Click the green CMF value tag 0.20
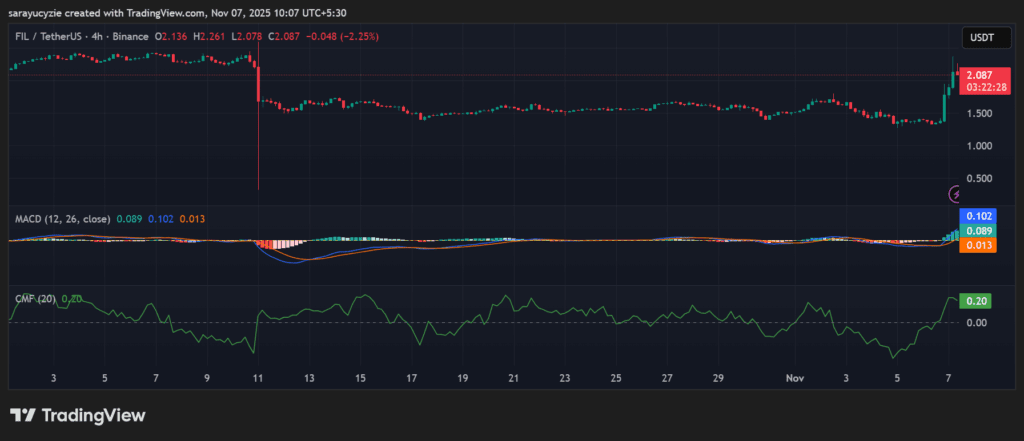This screenshot has width=1024, height=441. click(974, 300)
